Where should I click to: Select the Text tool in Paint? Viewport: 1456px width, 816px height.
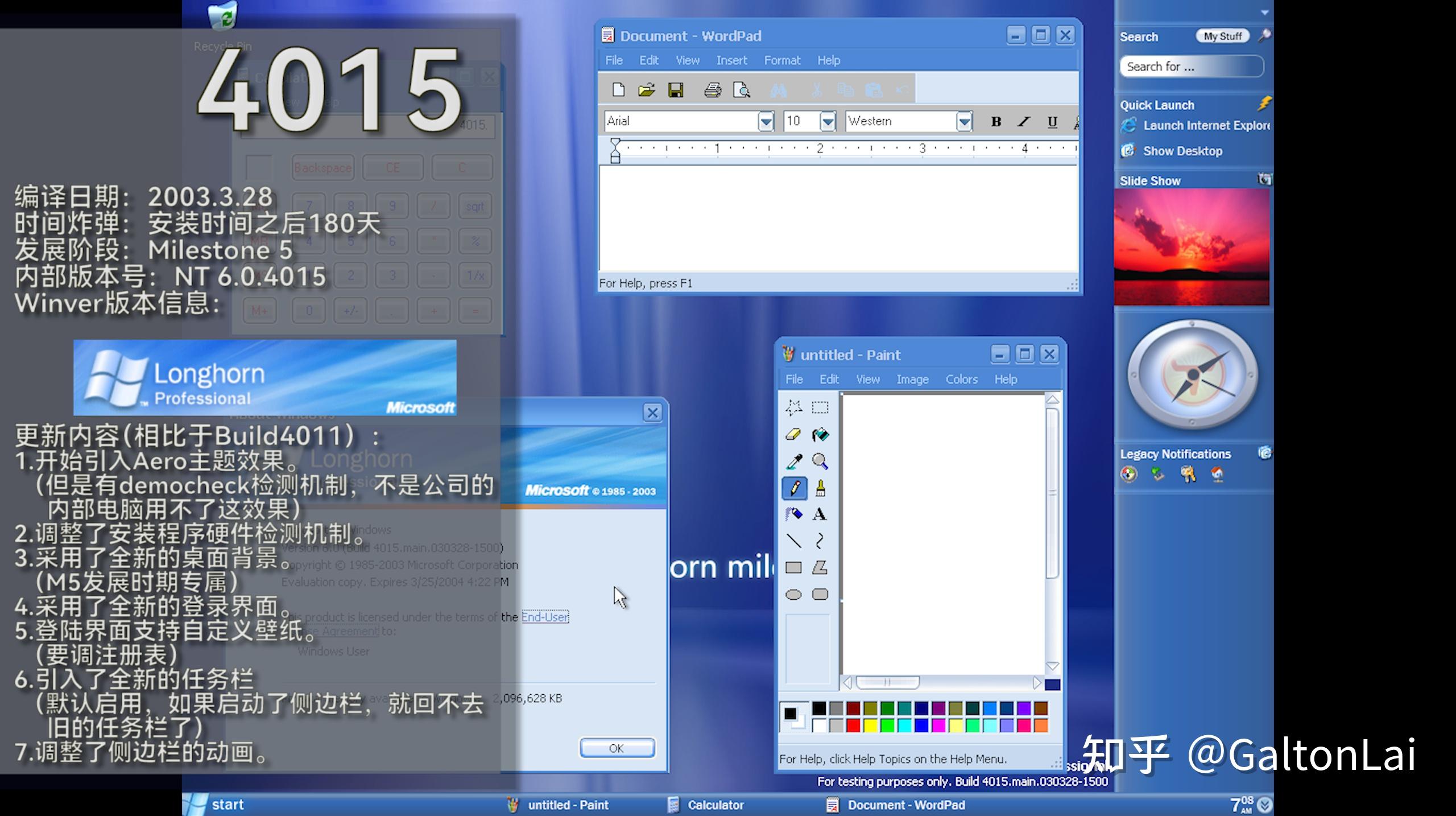(820, 514)
